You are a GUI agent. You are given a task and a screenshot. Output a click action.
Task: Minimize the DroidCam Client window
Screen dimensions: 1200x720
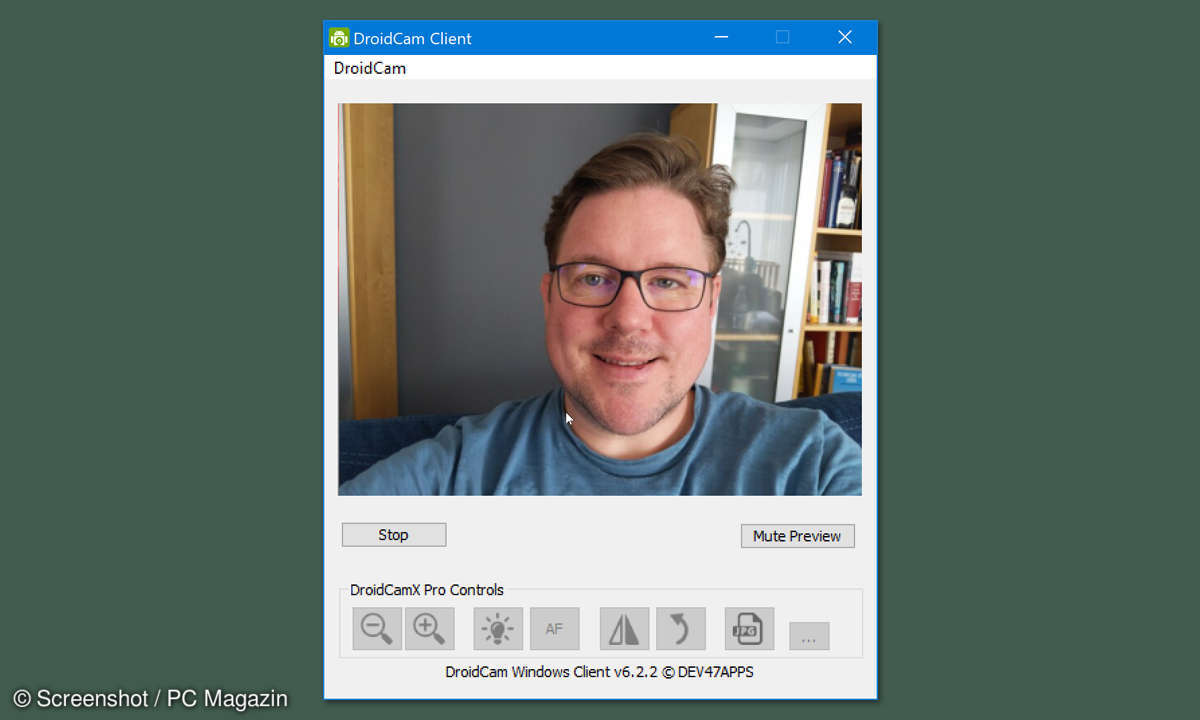tap(721, 37)
